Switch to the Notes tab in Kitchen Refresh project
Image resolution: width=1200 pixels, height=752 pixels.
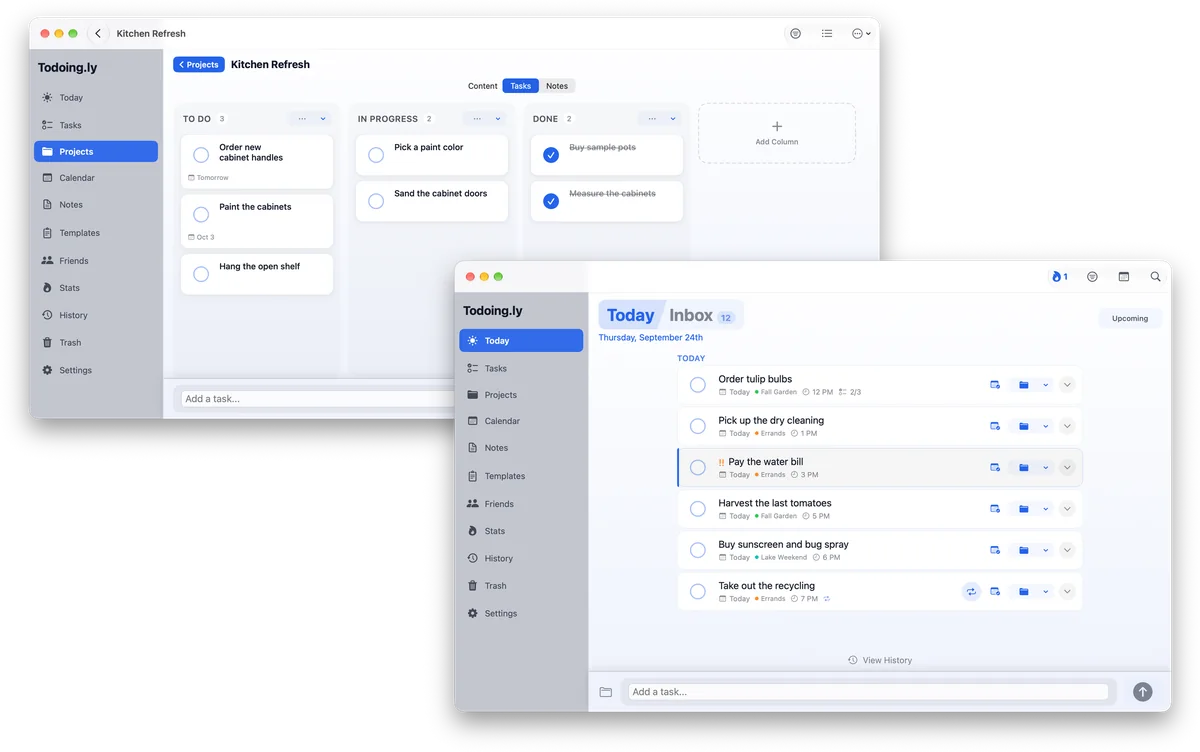point(557,86)
